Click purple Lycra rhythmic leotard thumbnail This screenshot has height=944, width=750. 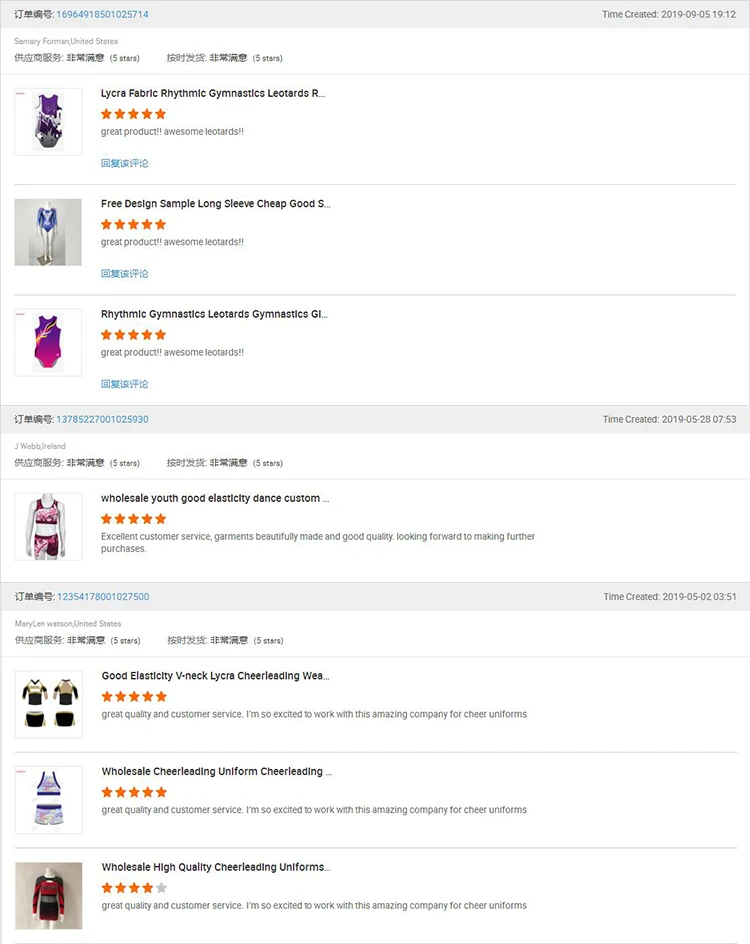click(x=48, y=122)
